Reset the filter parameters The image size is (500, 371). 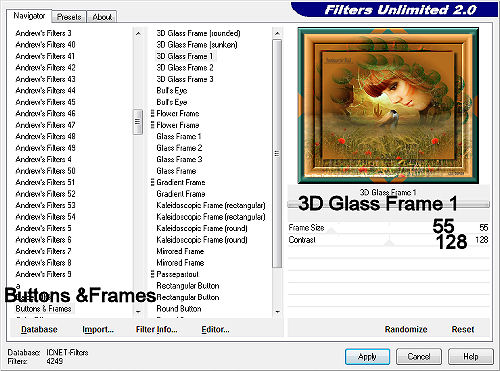[463, 329]
